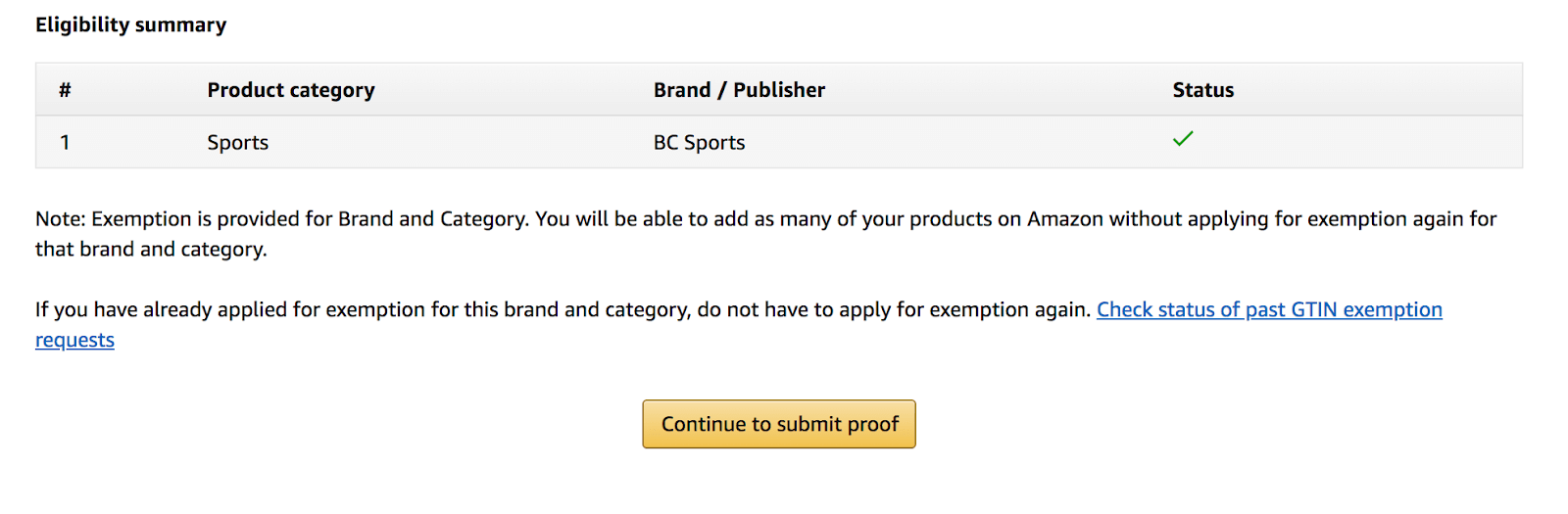Click the BC Sports brand cell
1568x514 pixels.
point(699,143)
